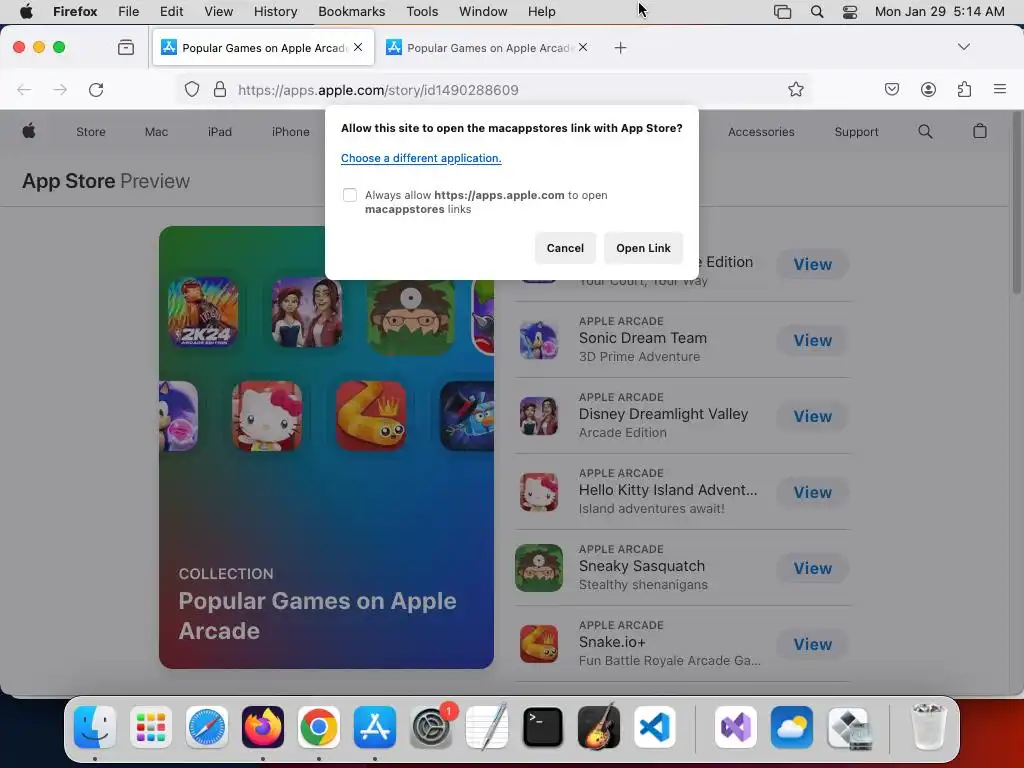Open macOS Control Center icon
The image size is (1024, 768).
(x=850, y=12)
